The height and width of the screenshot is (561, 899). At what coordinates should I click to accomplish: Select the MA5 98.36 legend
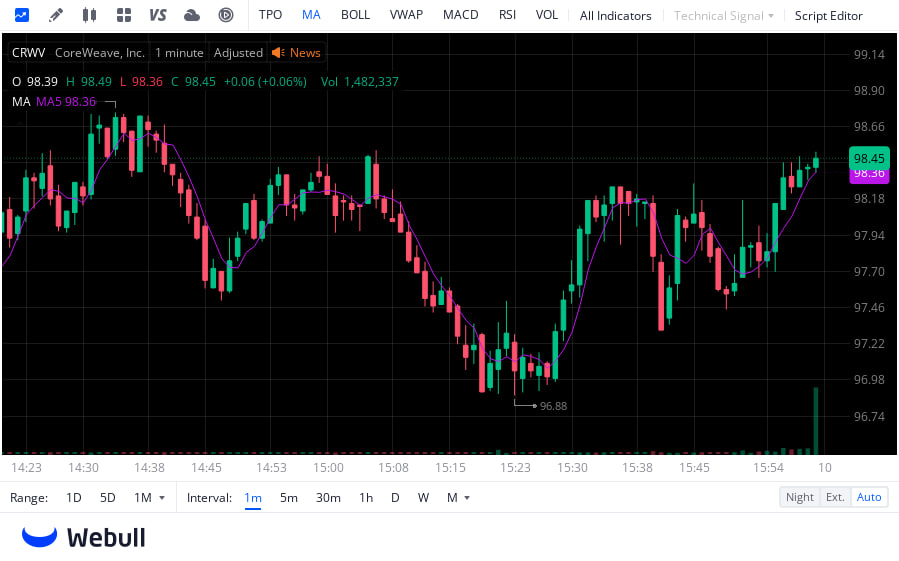point(66,102)
